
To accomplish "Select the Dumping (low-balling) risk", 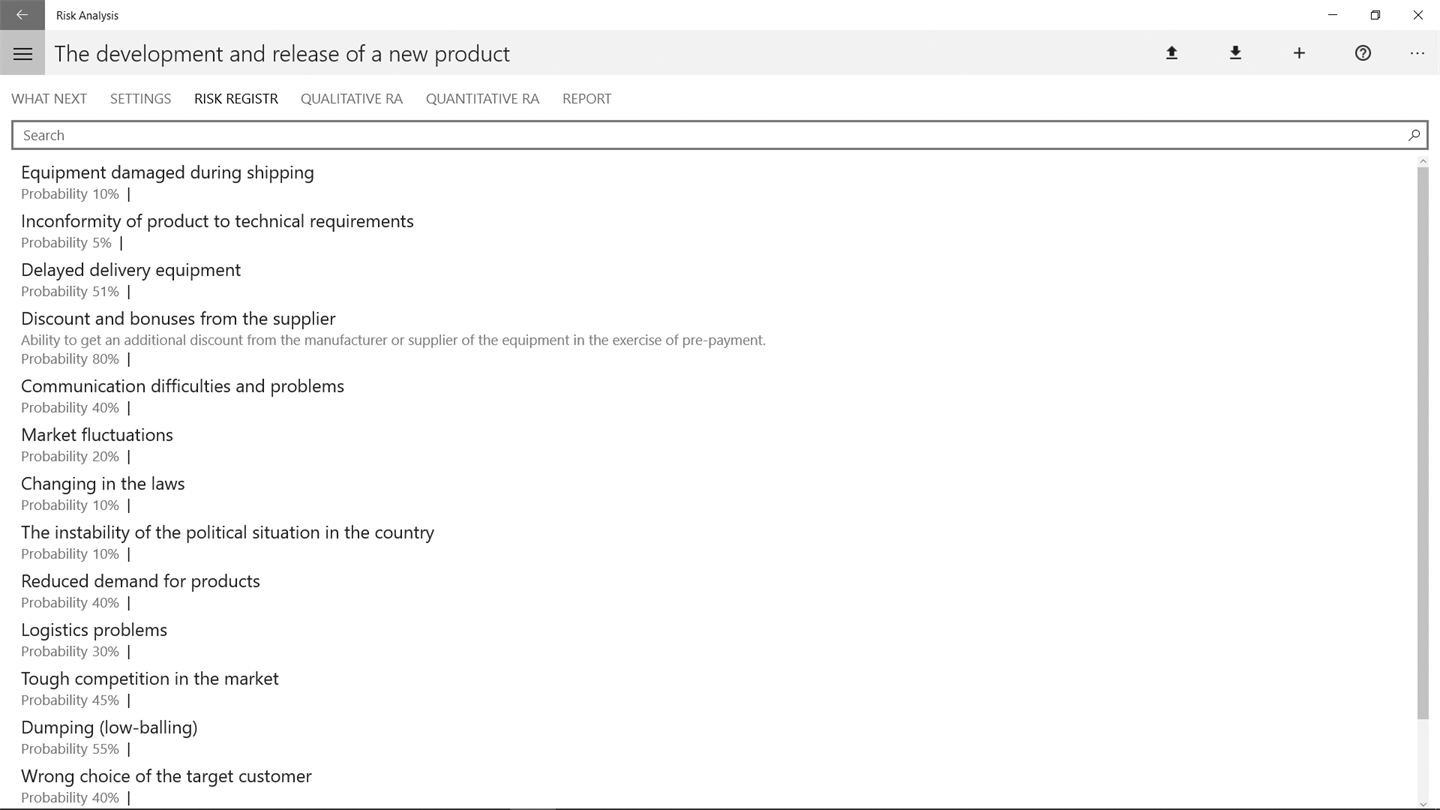I will (109, 728).
